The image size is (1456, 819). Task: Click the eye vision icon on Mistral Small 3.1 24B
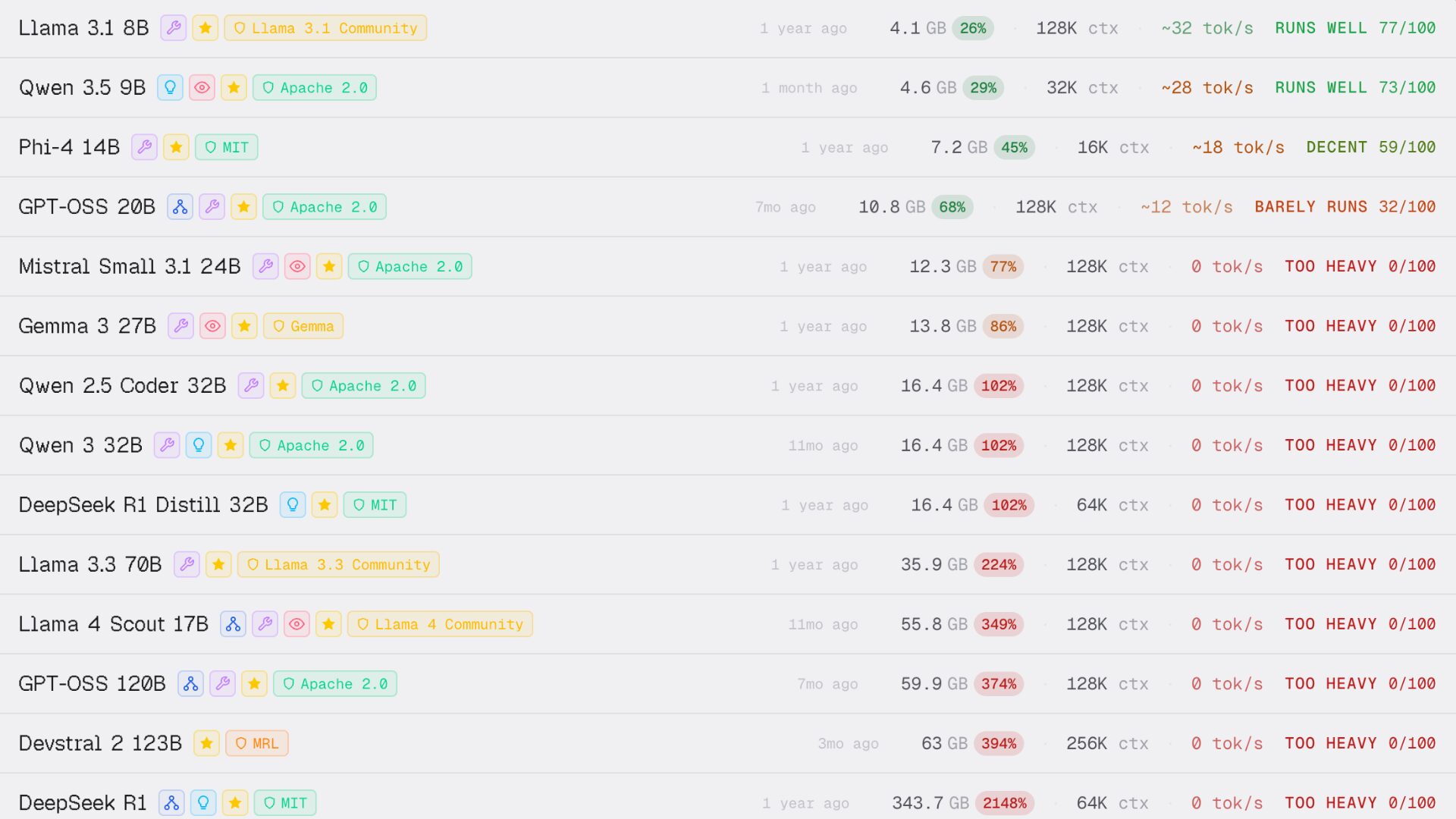click(297, 267)
